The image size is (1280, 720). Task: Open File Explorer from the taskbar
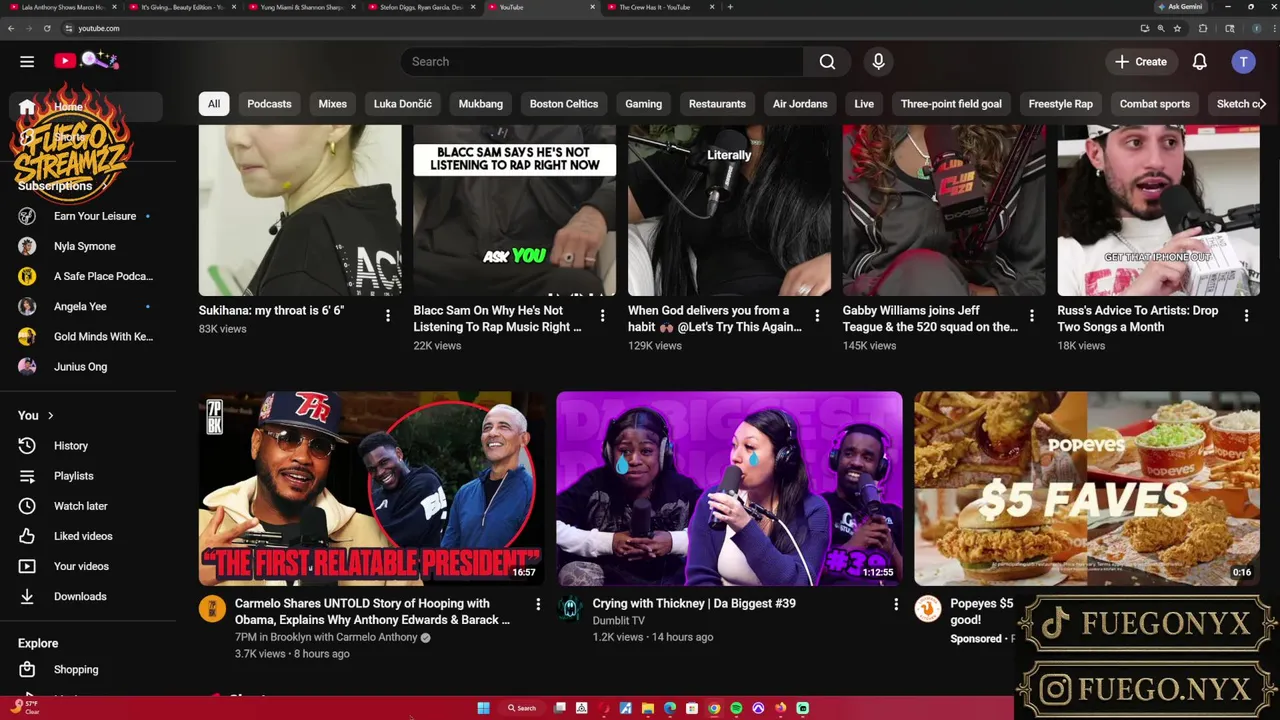tap(648, 708)
